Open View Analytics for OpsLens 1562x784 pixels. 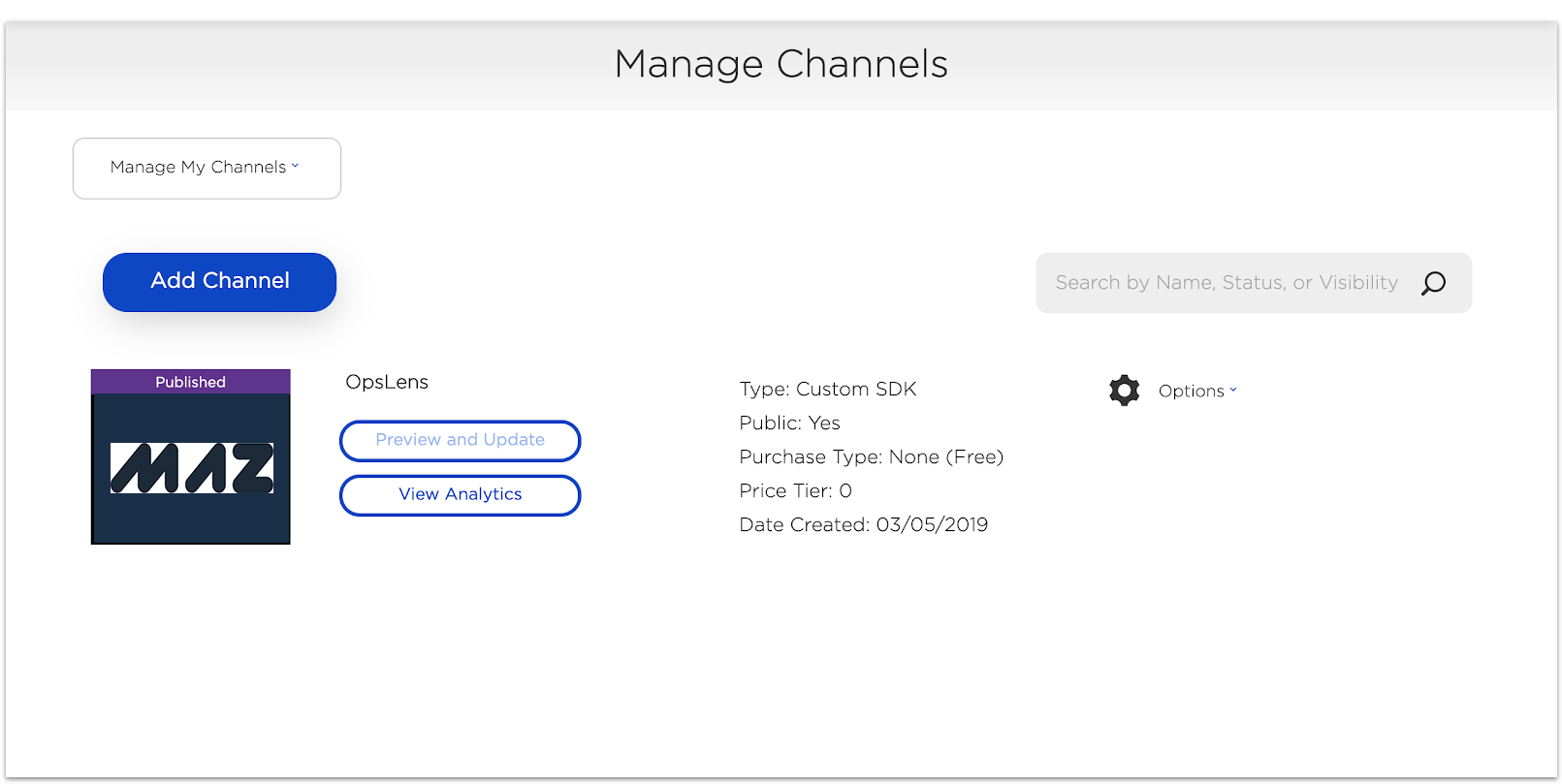point(460,495)
